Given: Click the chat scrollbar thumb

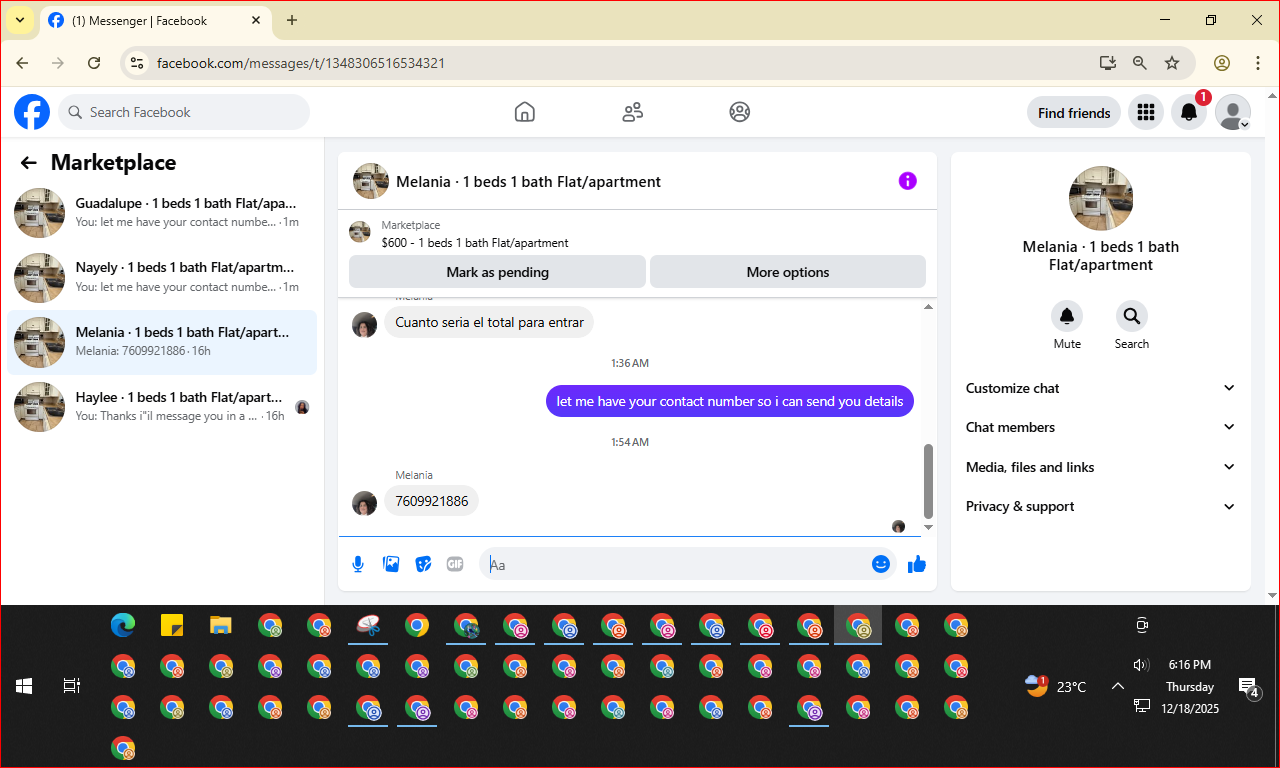Looking at the screenshot, I should click(928, 482).
